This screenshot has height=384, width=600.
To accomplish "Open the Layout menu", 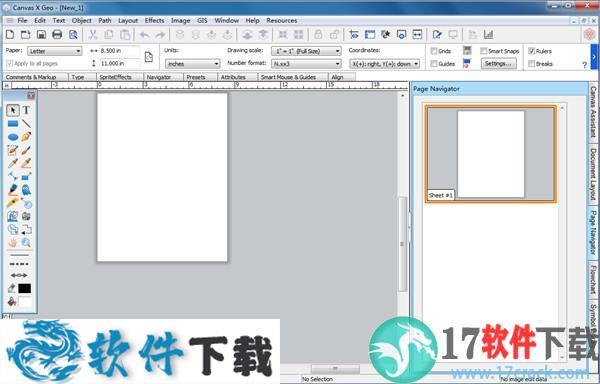I will tap(128, 21).
